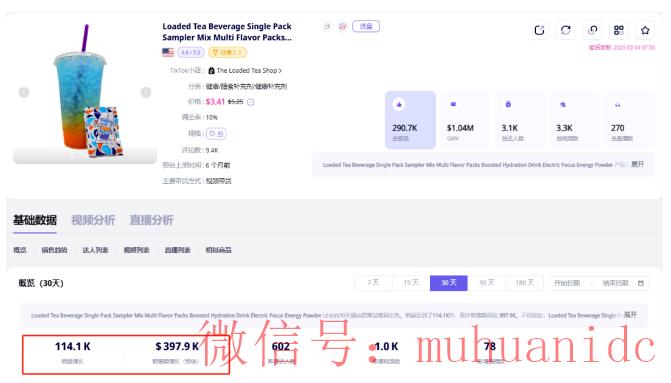Click the $3.41 price value
Viewport: 671px width, 383px height.
click(215, 101)
